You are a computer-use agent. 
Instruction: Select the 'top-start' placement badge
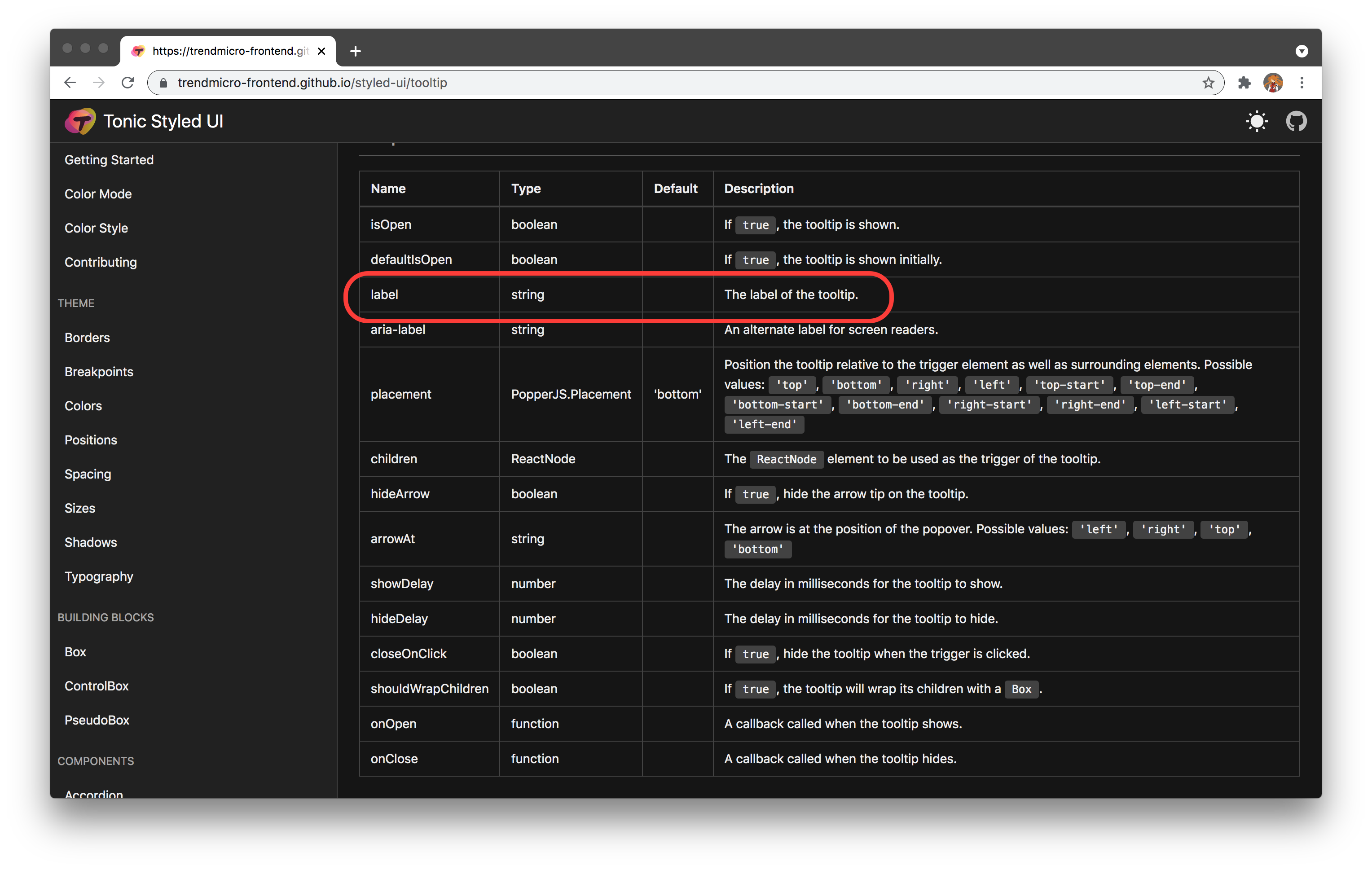click(x=1069, y=385)
